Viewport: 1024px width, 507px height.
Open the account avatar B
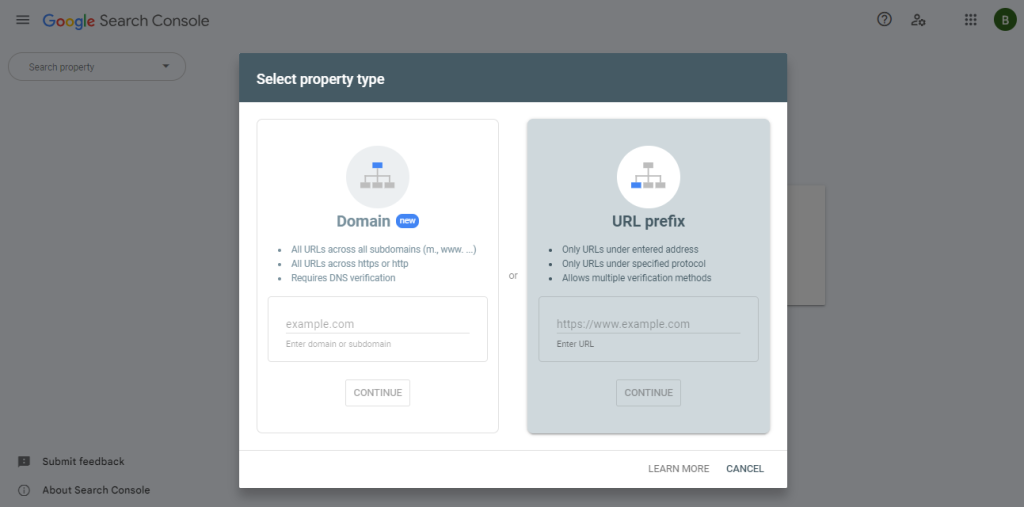click(1005, 20)
